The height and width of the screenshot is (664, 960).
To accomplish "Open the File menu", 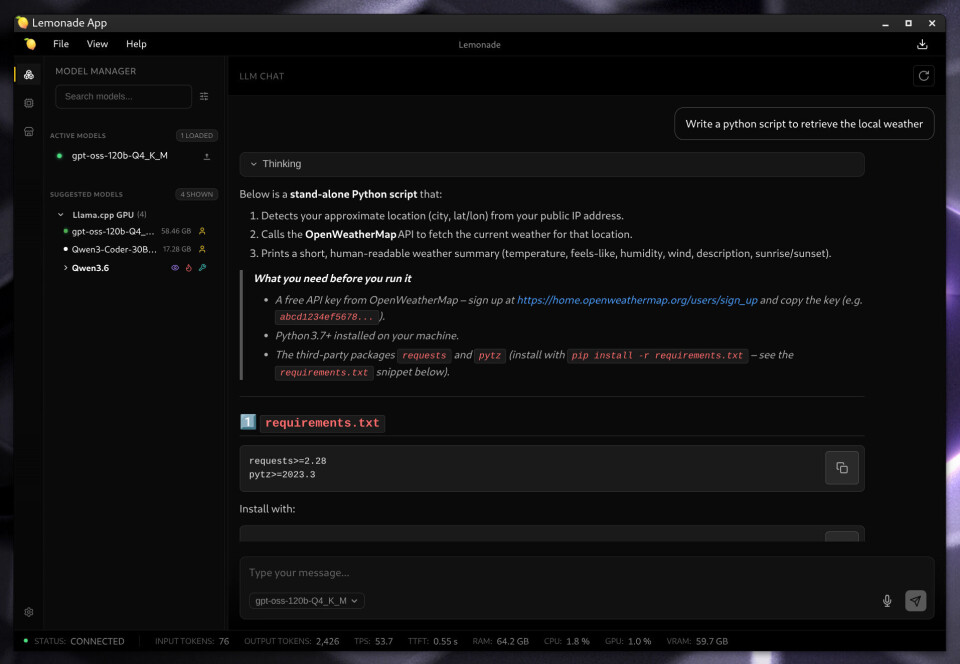I will [x=61, y=44].
